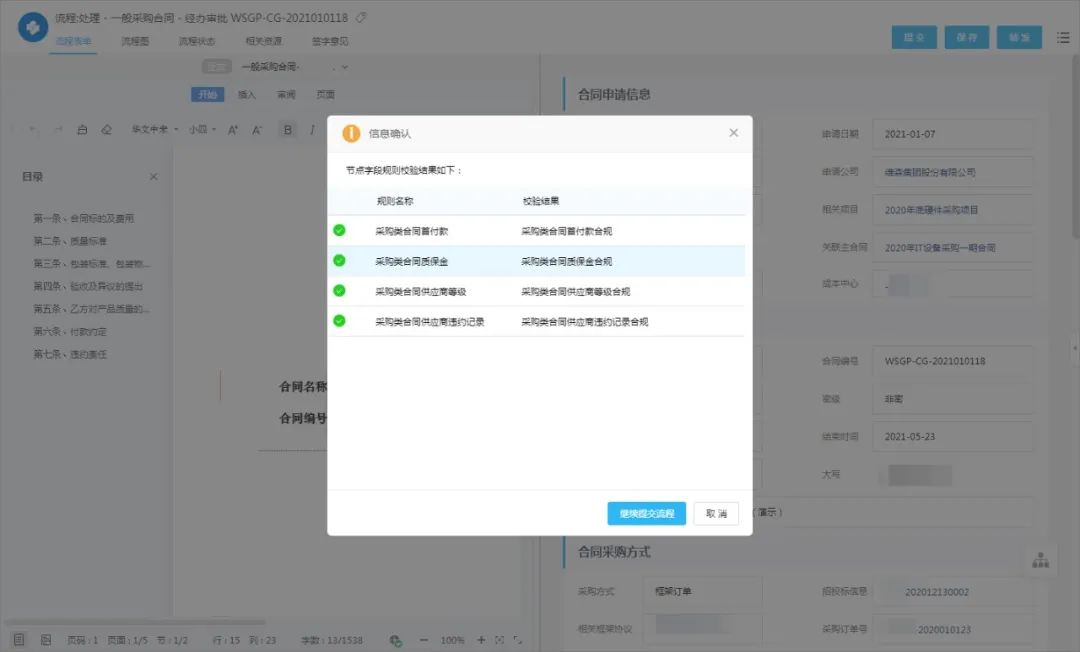Viewport: 1080px width, 652px height.
Task: Click green check beside 采购类合同供应商等级
Action: tap(339, 291)
